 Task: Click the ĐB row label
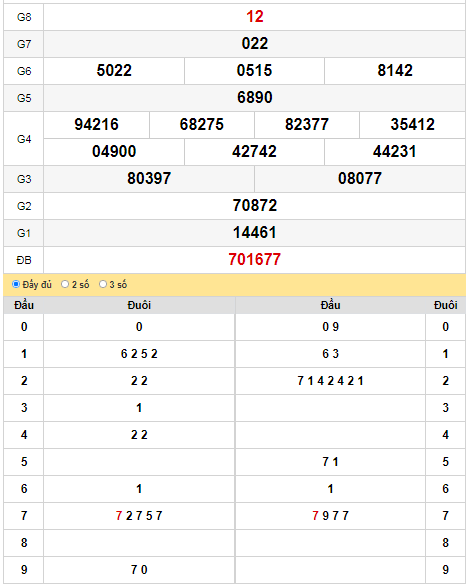[x=24, y=260]
